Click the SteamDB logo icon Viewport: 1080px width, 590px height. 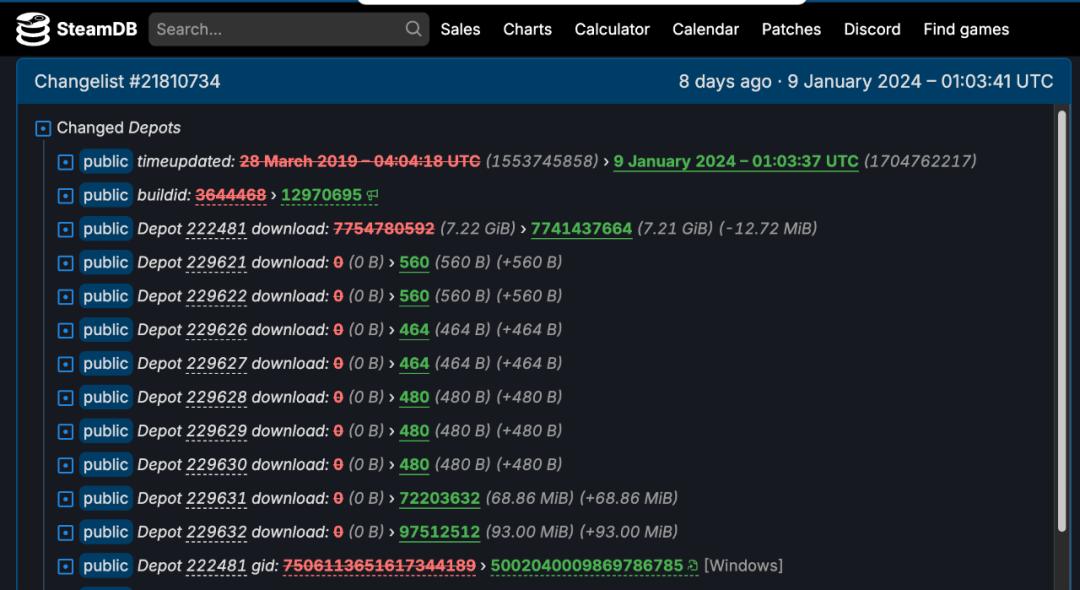[33, 30]
